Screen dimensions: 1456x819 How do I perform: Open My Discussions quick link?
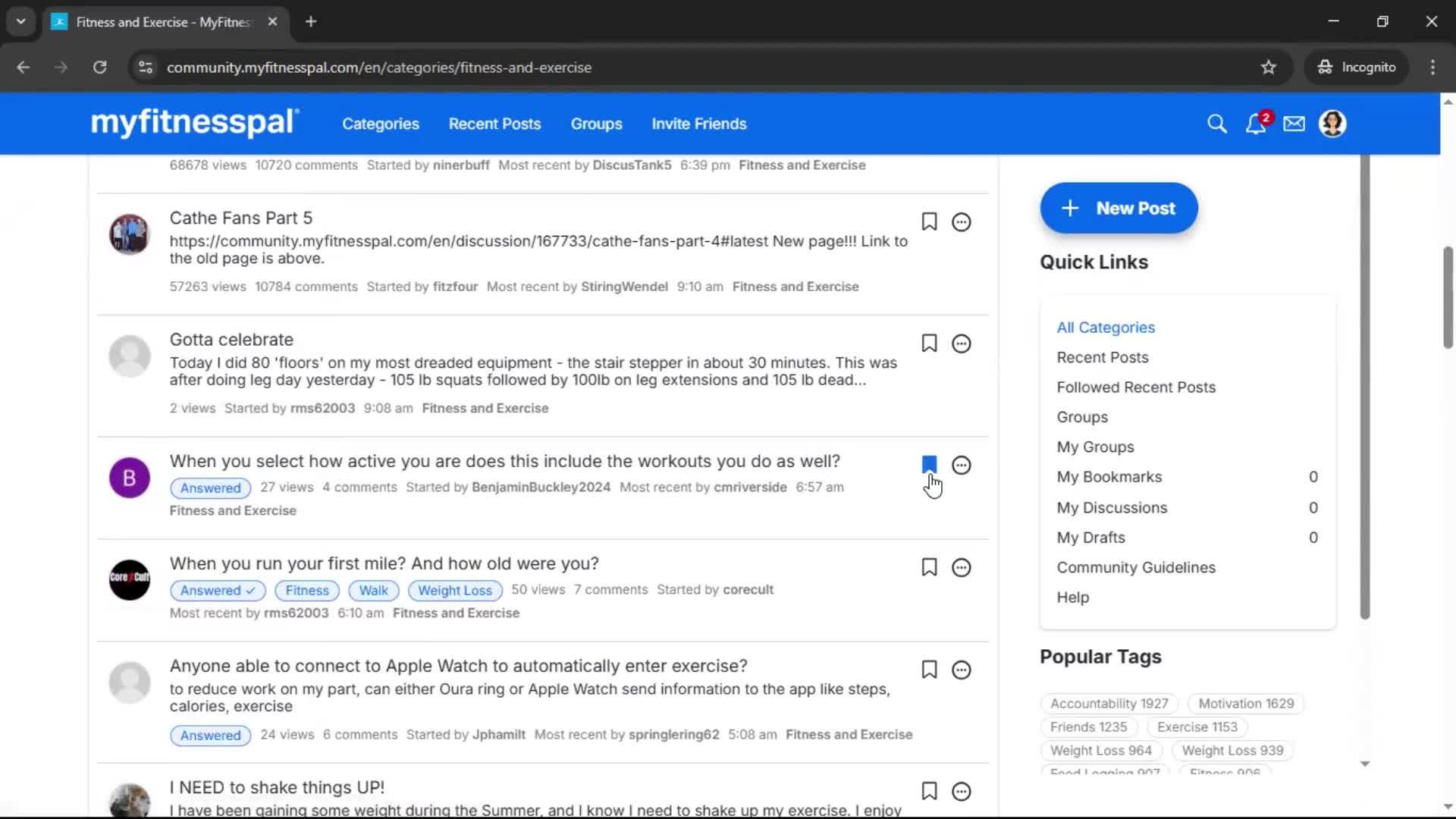(x=1112, y=507)
